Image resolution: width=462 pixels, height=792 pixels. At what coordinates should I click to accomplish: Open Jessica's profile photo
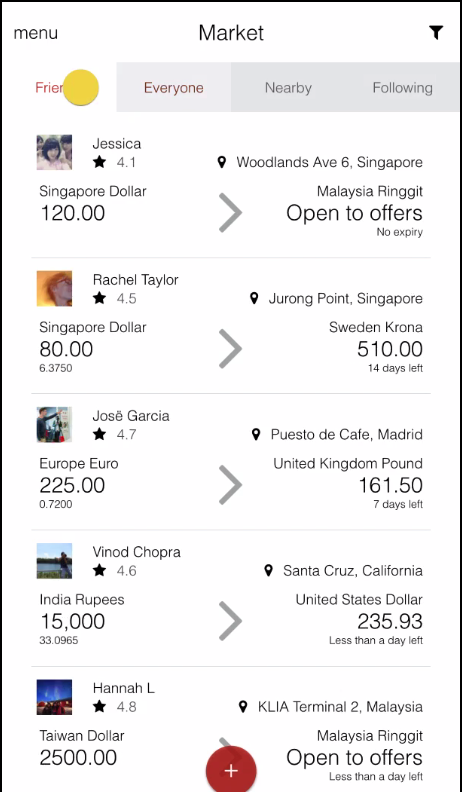point(54,152)
